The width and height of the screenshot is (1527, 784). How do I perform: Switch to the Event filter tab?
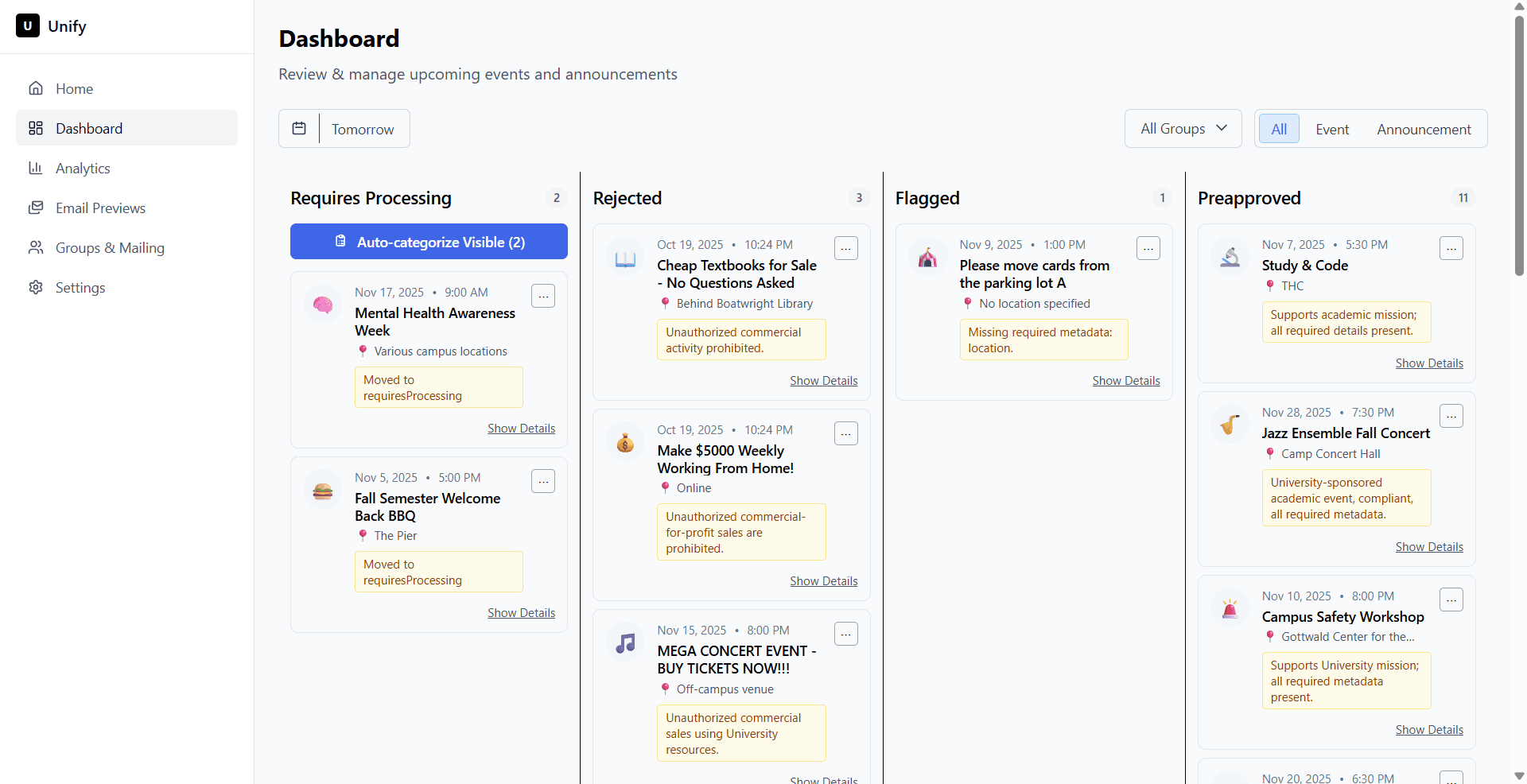click(x=1332, y=129)
